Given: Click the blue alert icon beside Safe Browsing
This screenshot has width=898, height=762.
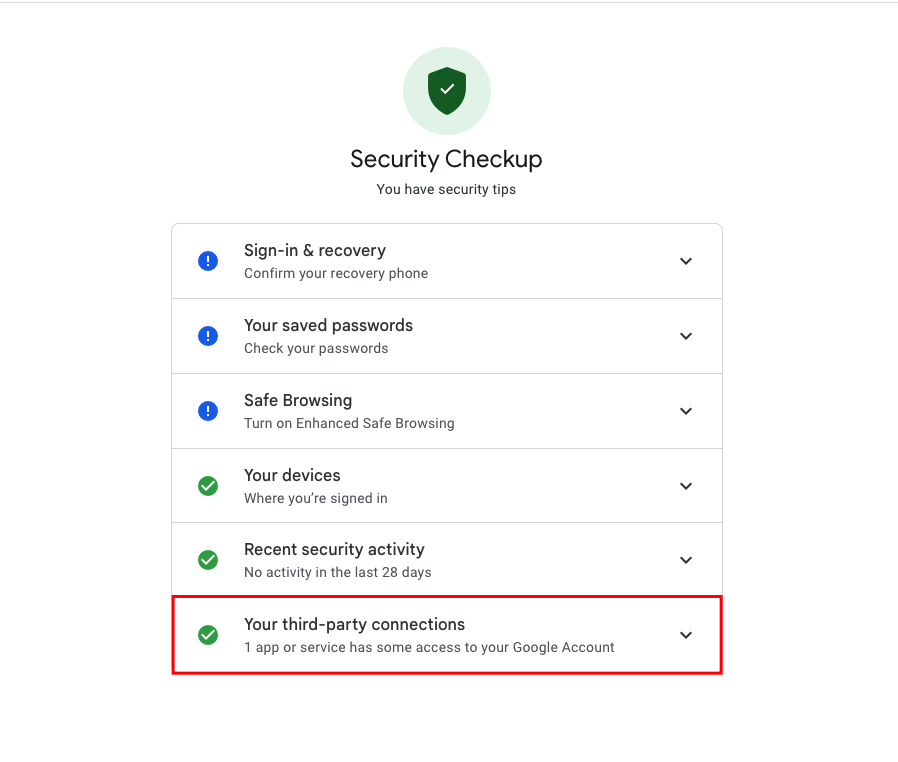Looking at the screenshot, I should point(208,411).
